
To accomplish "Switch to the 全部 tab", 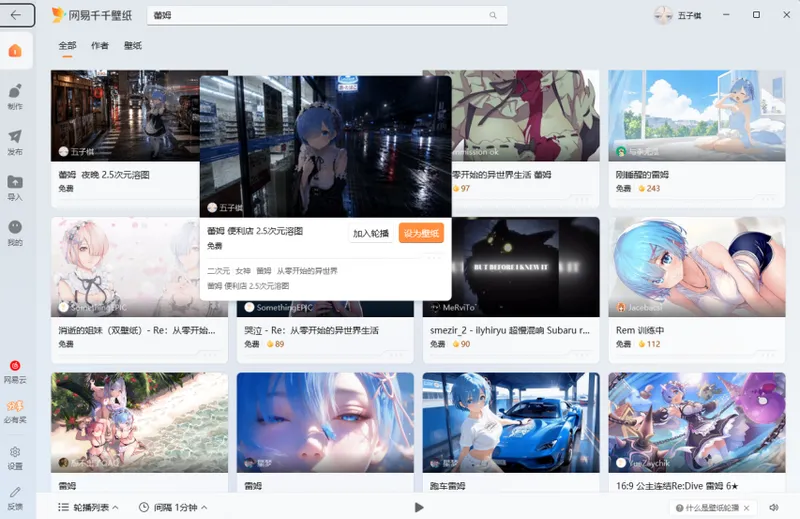I will coord(67,45).
